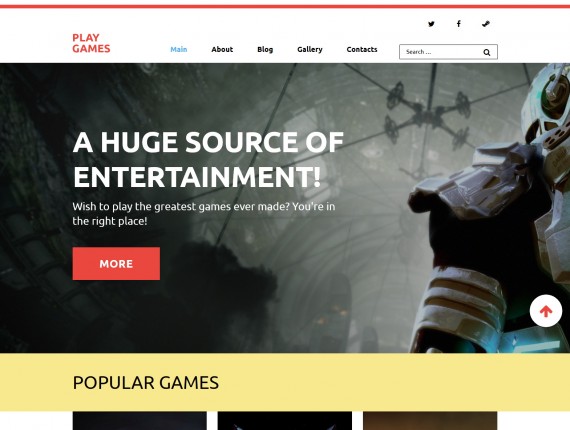
Task: Click the hero headline about entertainment
Action: pyautogui.click(x=208, y=159)
